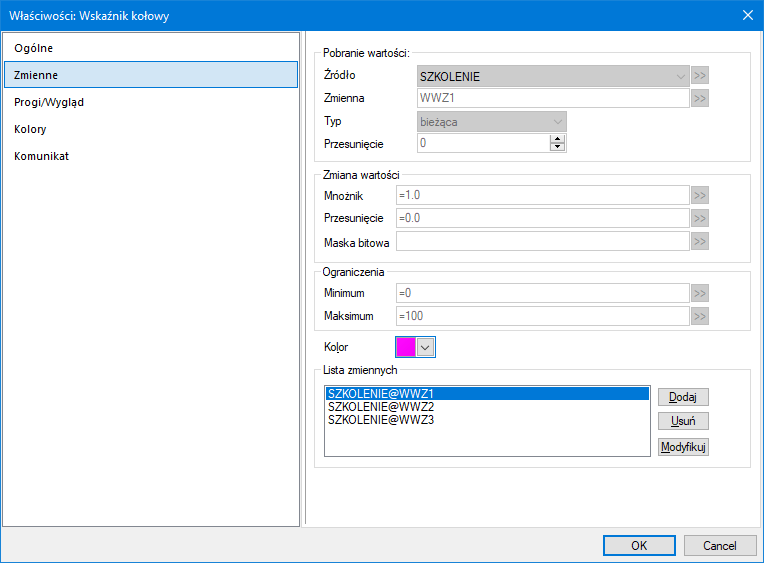Open the Kolor picker dropdown arrow
This screenshot has width=764, height=563.
coord(426,347)
